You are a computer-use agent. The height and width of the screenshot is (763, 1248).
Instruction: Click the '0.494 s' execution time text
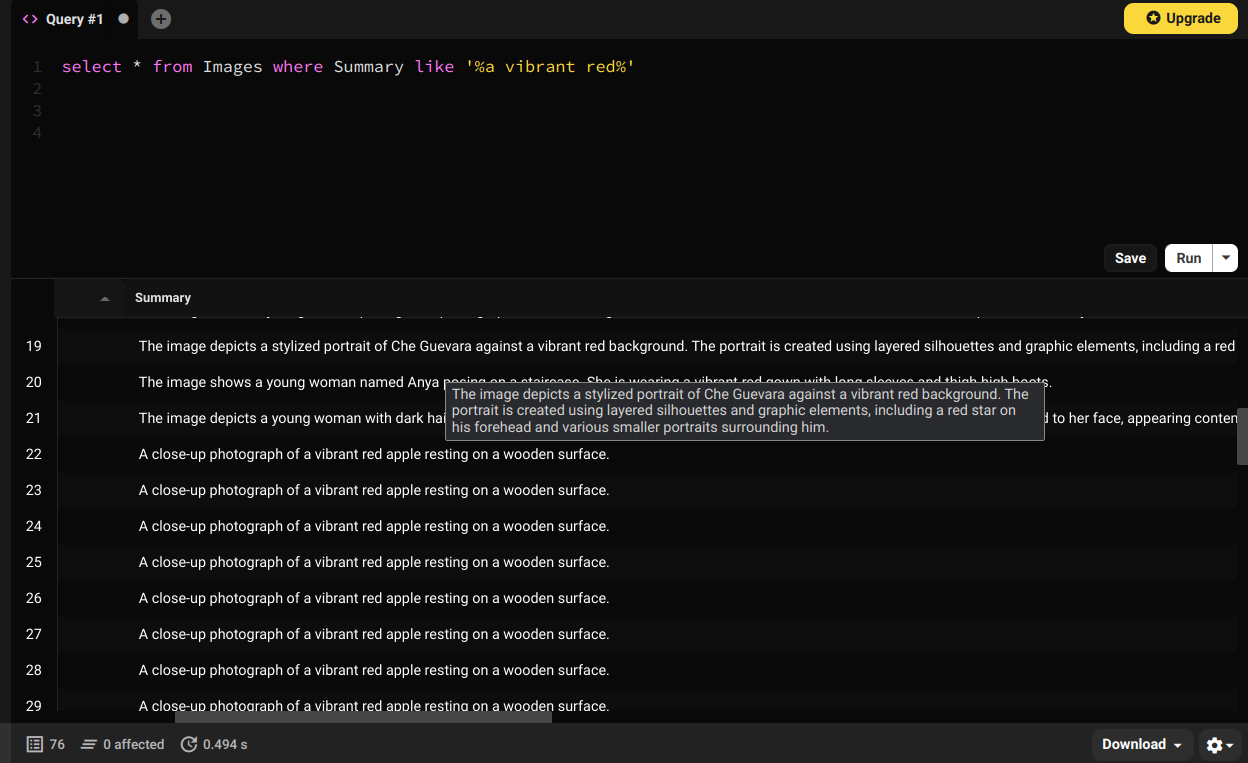[225, 744]
